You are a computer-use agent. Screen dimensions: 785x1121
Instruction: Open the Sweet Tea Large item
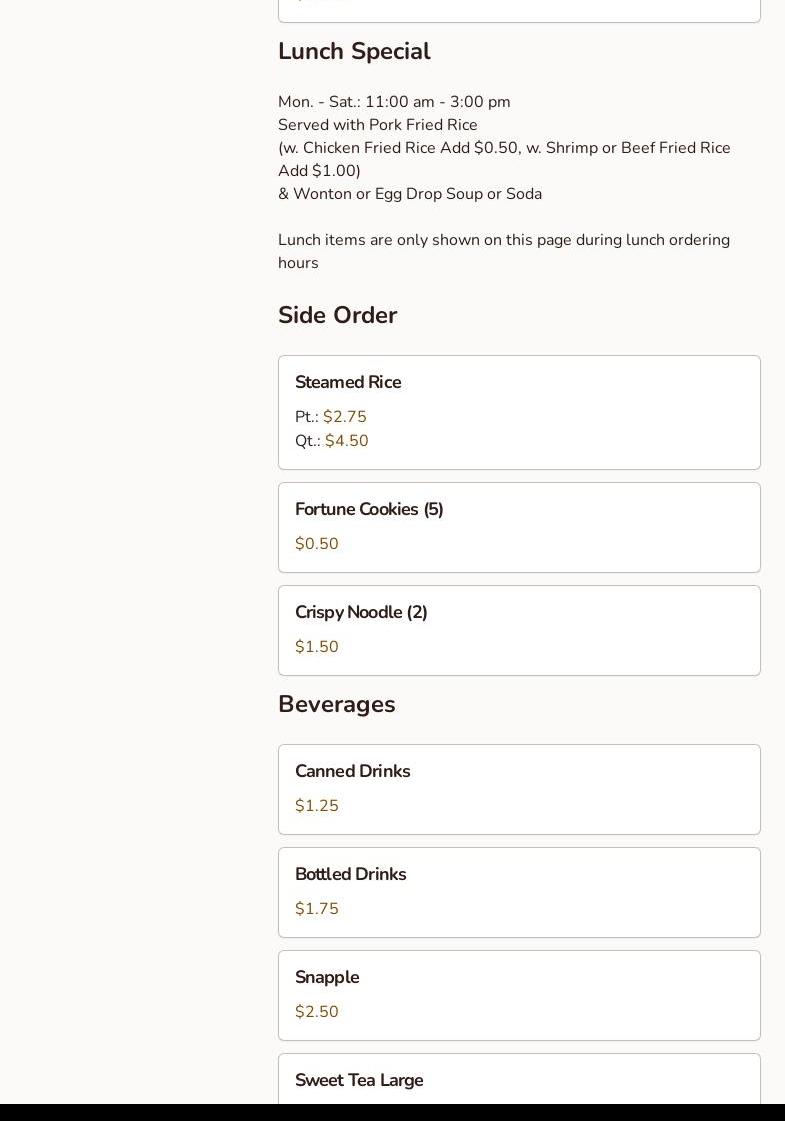(359, 1081)
